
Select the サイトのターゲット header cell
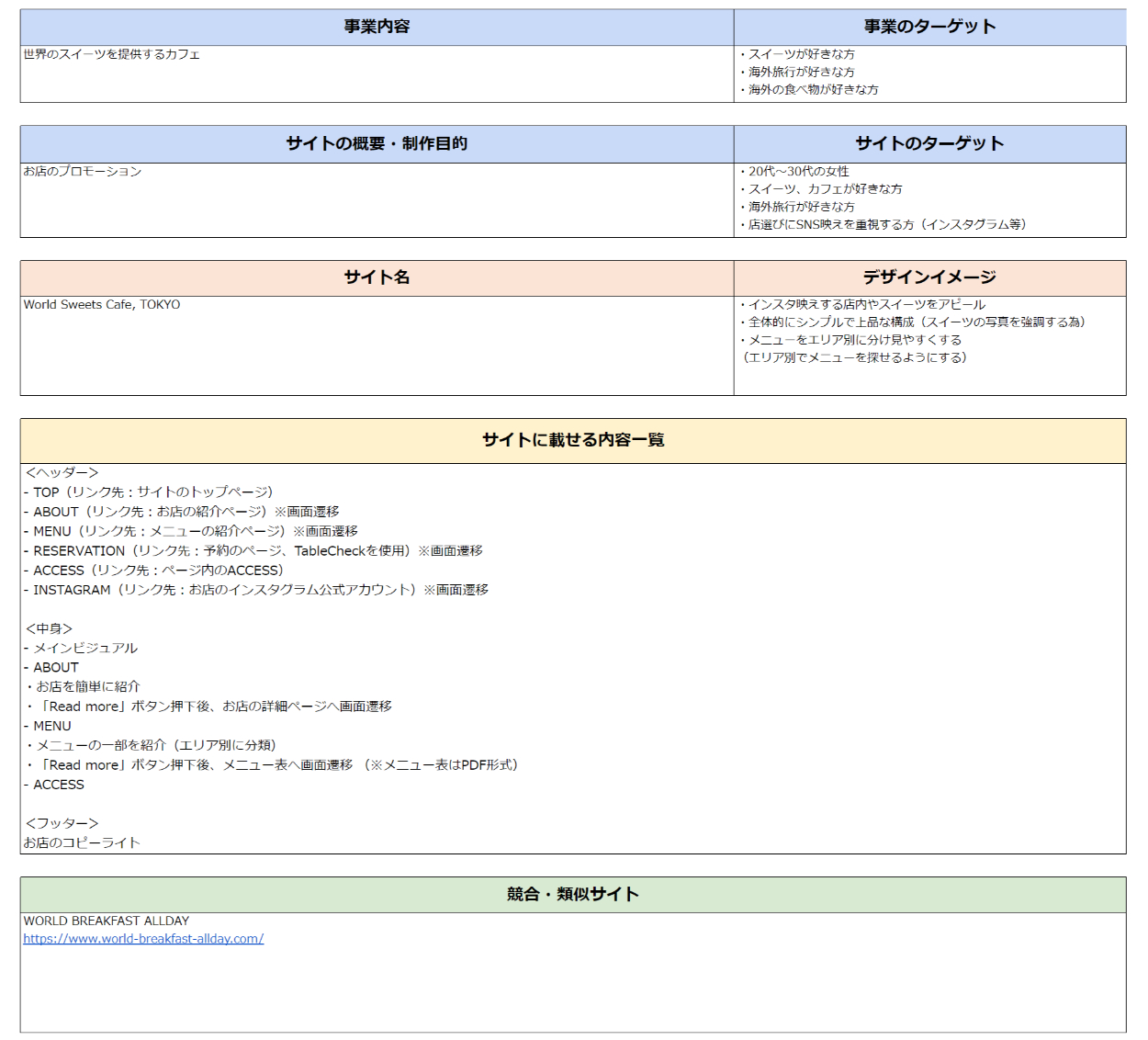(929, 144)
